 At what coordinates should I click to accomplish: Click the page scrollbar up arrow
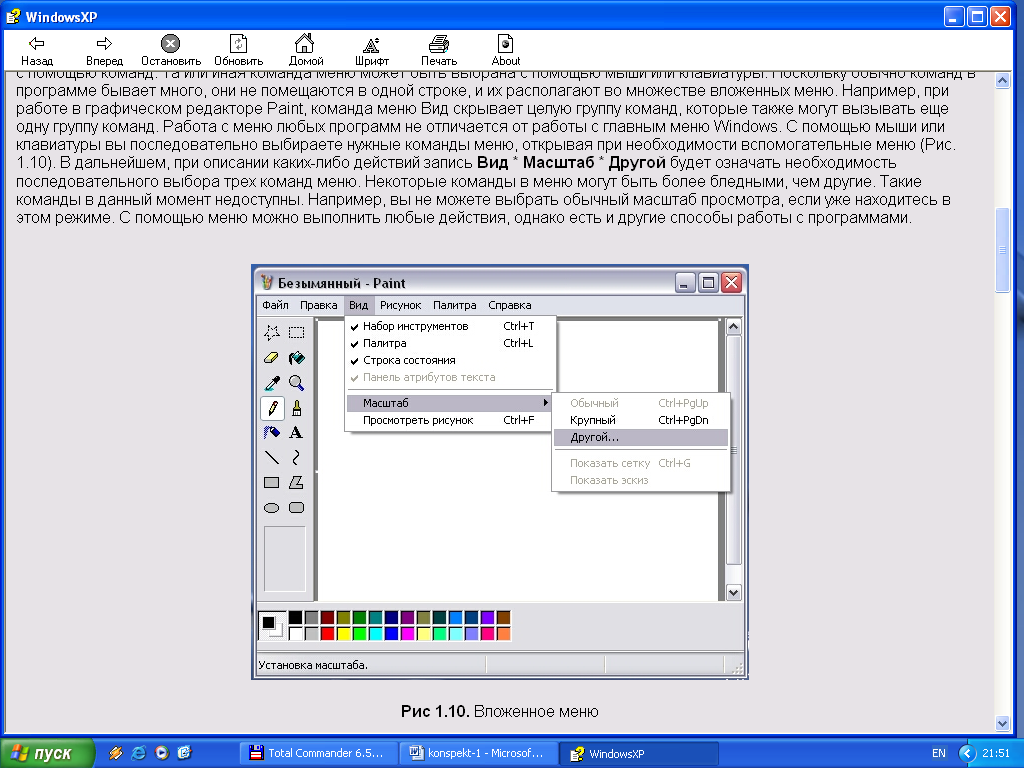tap(1002, 80)
